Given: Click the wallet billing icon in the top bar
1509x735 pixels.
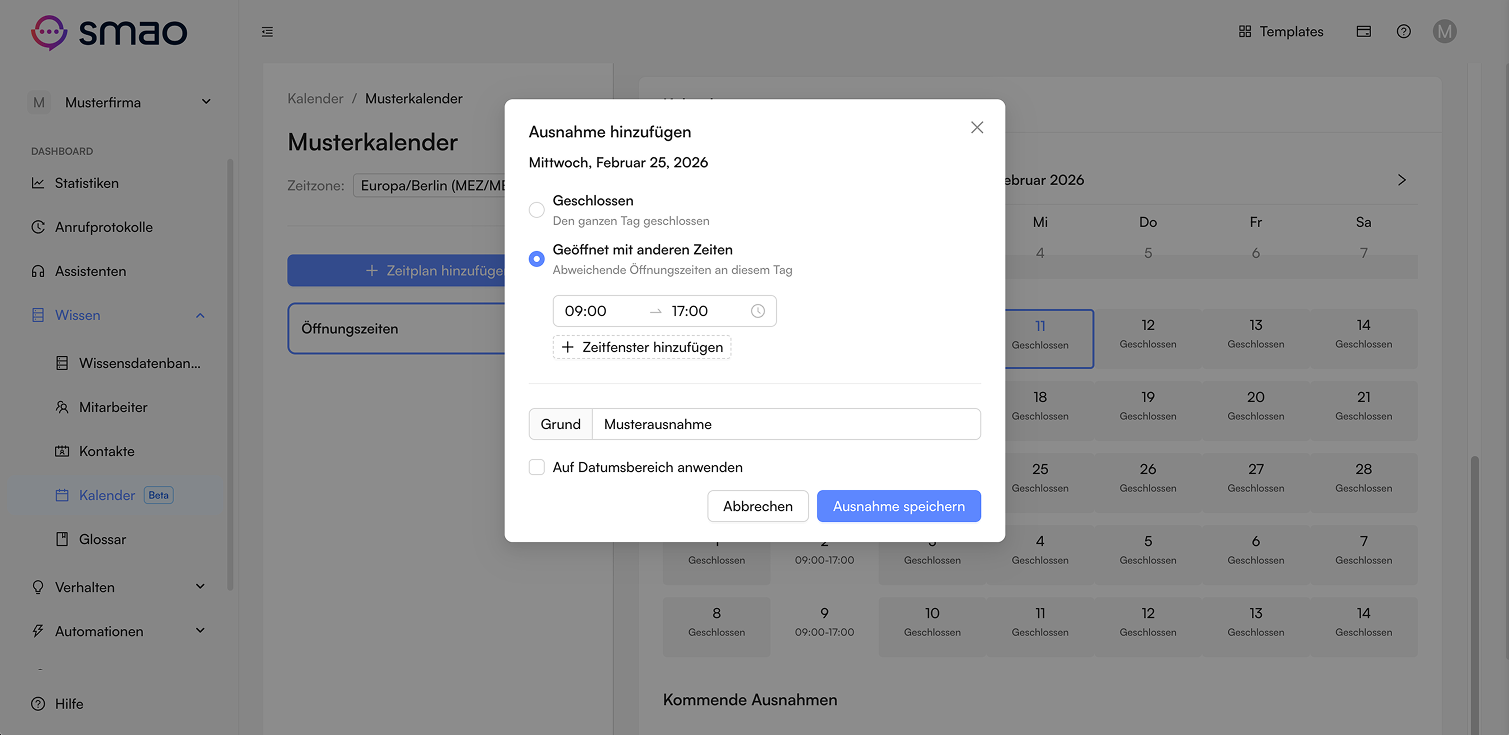Looking at the screenshot, I should click(x=1363, y=31).
